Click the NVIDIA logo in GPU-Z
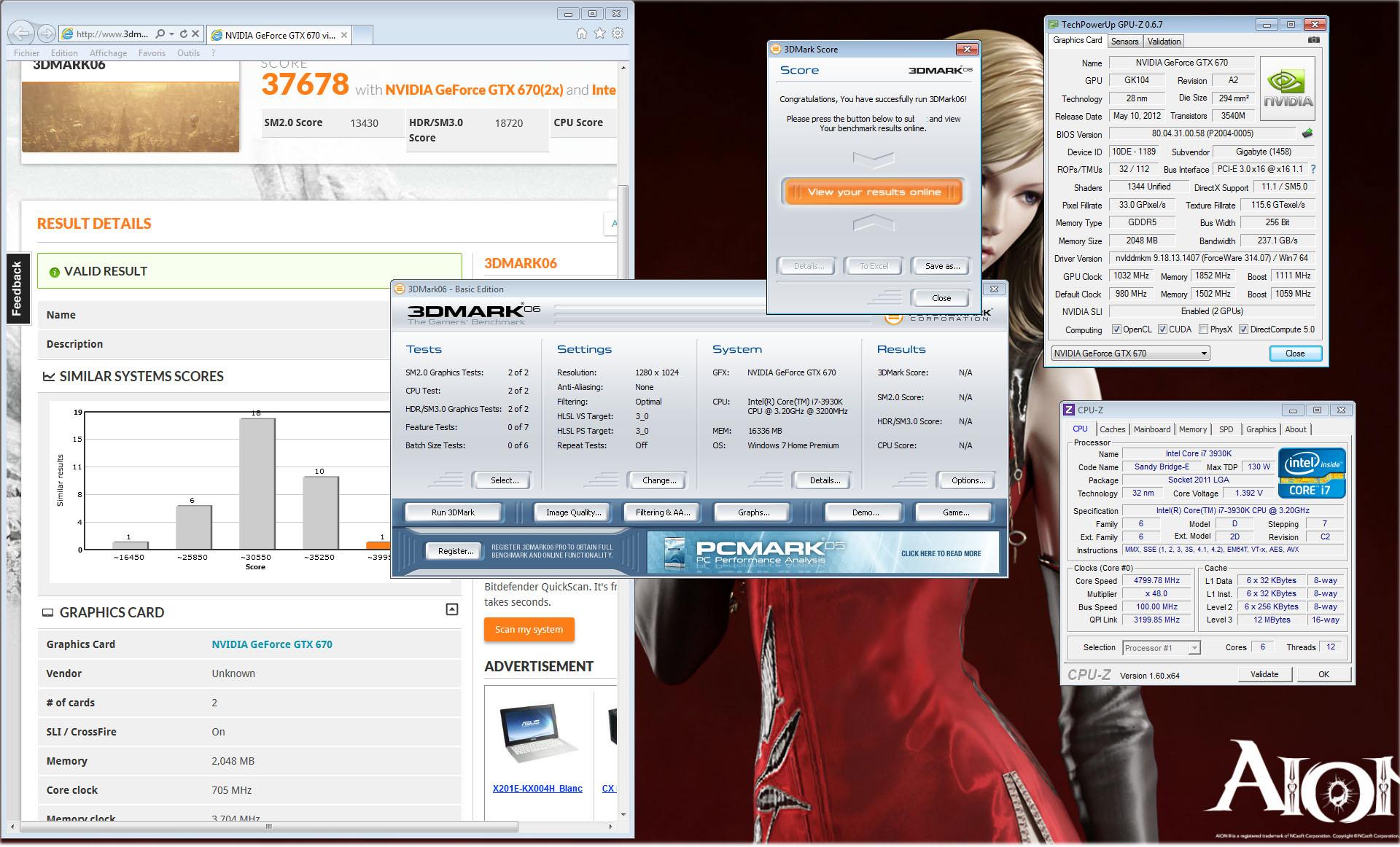This screenshot has width=1400, height=847. 1288,89
